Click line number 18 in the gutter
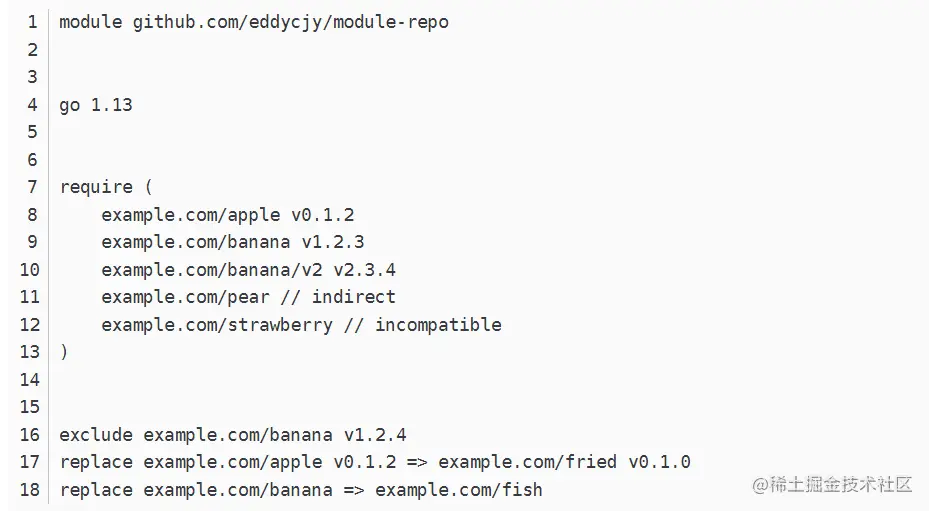This screenshot has height=511, width=929. pyautogui.click(x=28, y=490)
